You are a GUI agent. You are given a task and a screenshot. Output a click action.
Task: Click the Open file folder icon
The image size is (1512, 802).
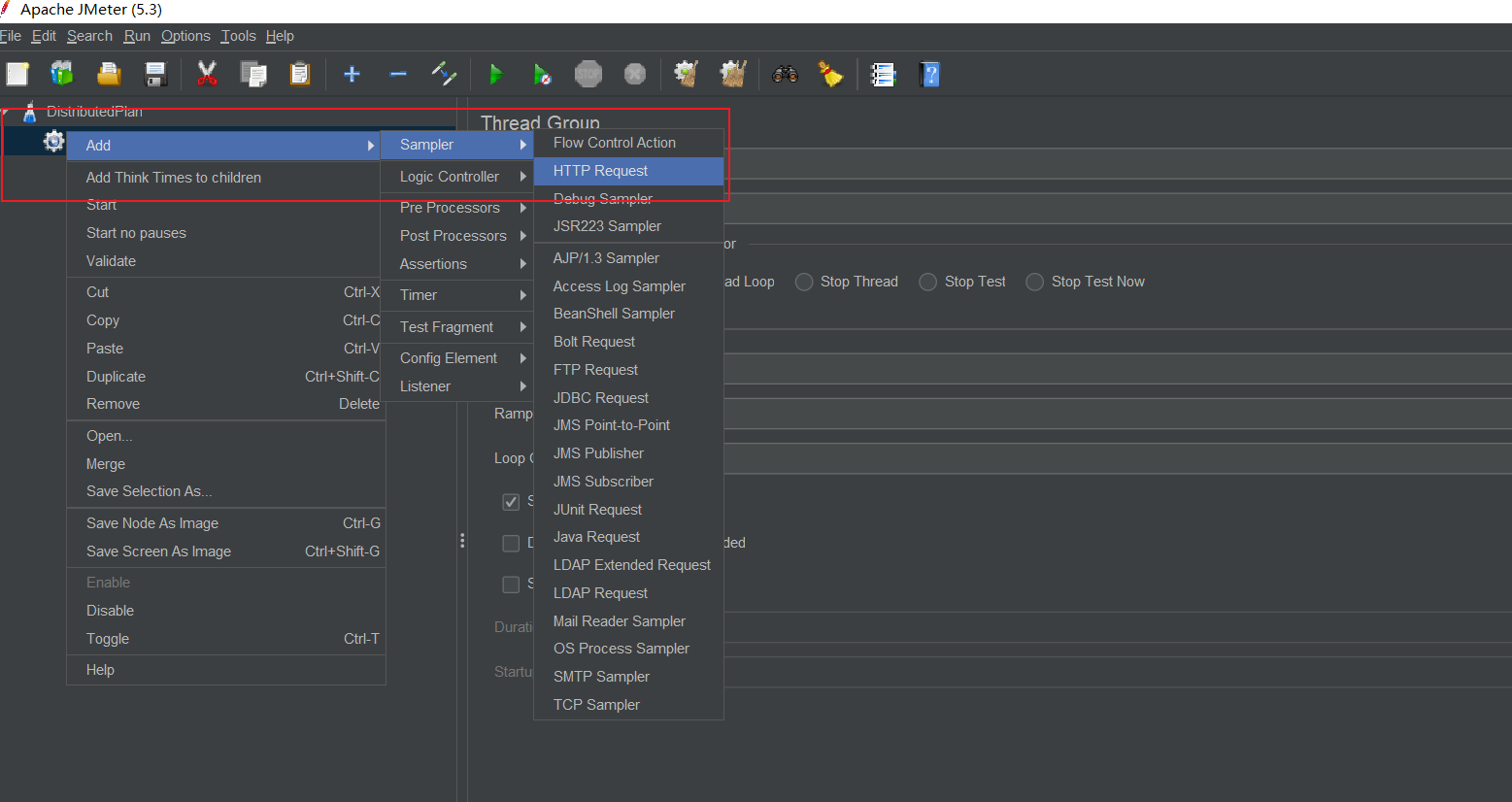(x=109, y=74)
